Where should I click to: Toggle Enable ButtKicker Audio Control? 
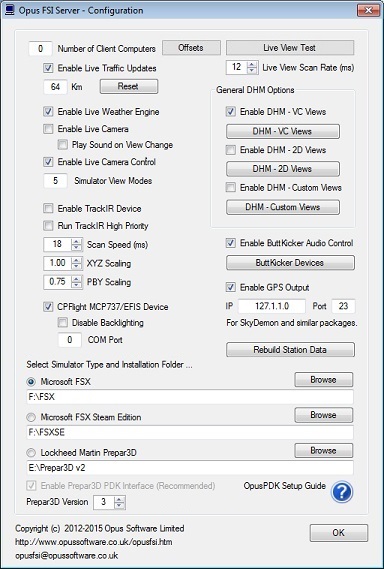point(230,243)
